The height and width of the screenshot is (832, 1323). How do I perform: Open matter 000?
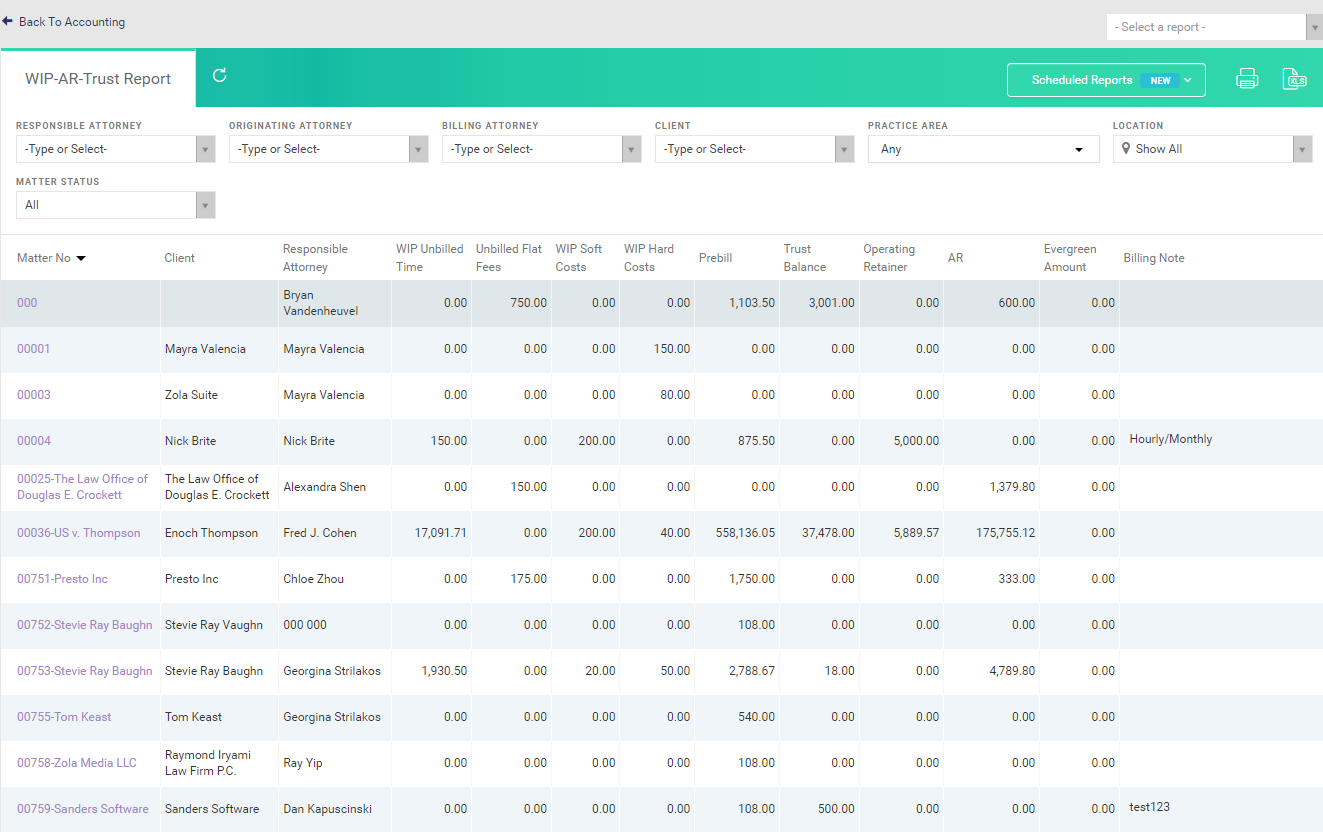pos(27,303)
